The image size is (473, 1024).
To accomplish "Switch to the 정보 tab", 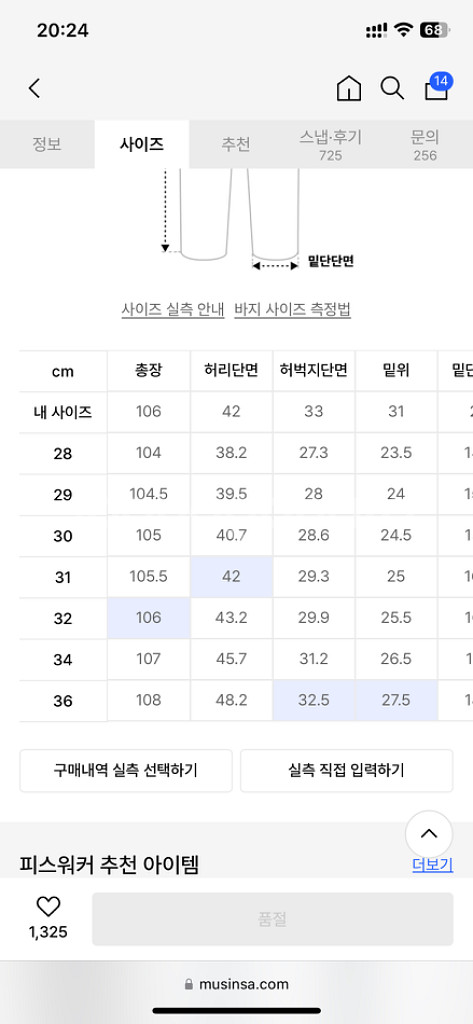I will click(x=47, y=144).
